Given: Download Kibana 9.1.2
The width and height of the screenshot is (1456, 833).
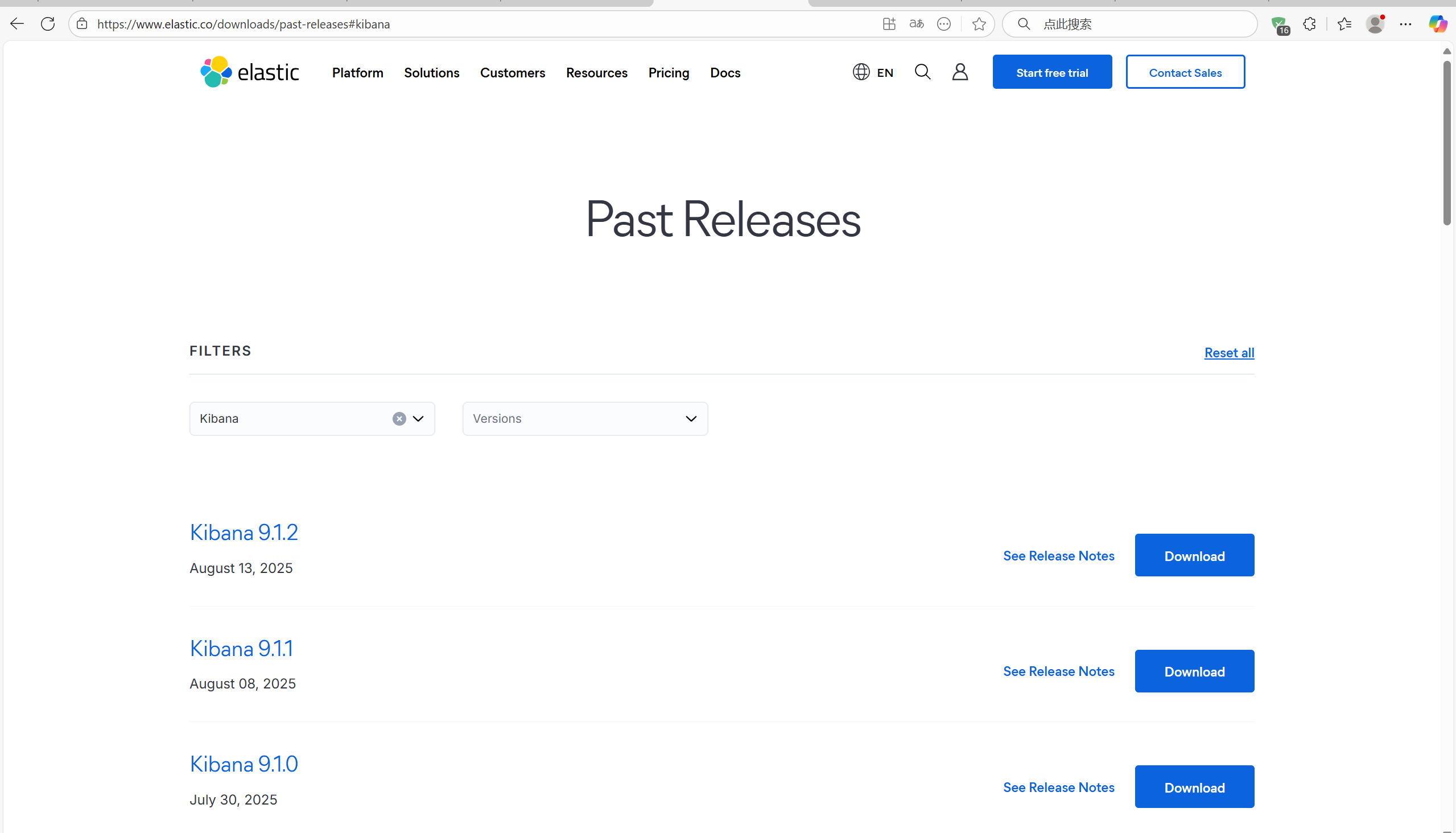Looking at the screenshot, I should (1194, 555).
